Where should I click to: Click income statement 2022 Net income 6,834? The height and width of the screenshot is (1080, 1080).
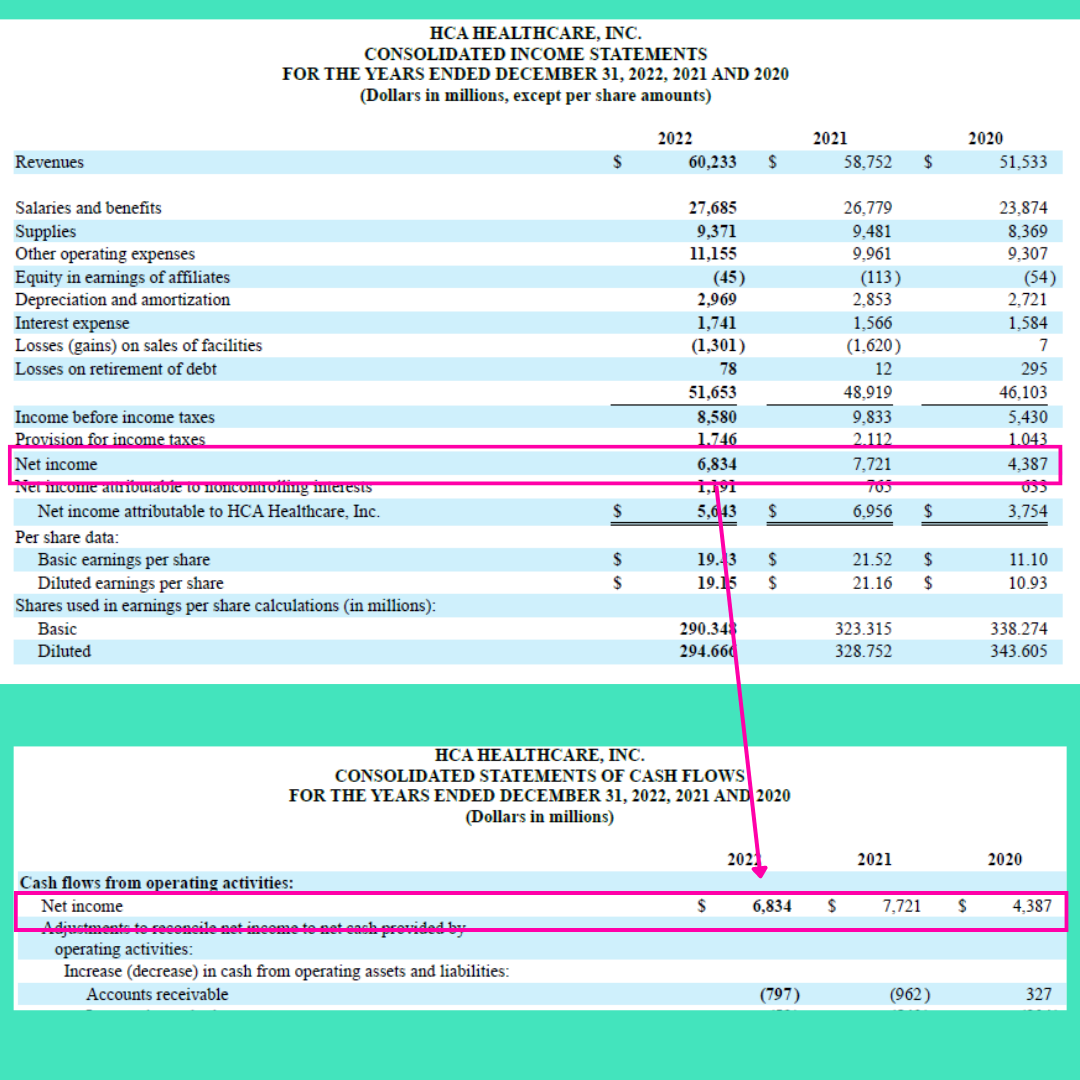(x=717, y=465)
